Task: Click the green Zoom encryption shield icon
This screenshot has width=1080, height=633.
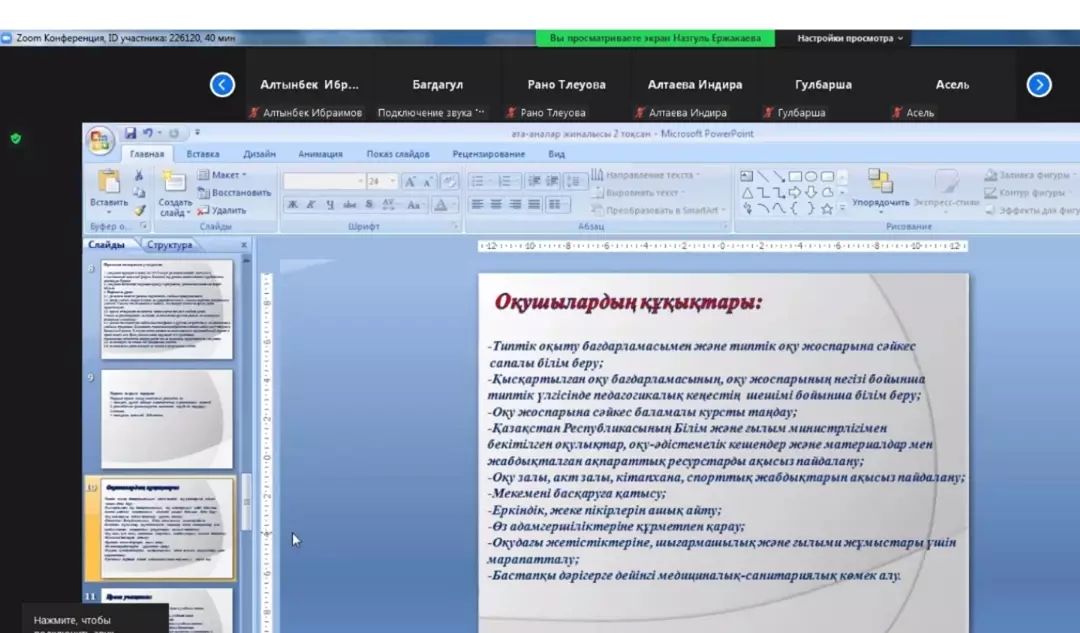Action: coord(16,138)
